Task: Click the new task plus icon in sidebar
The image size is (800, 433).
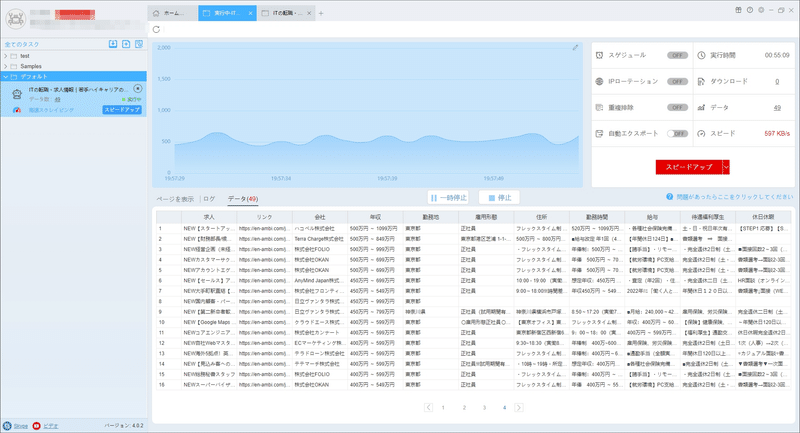Action: (126, 44)
